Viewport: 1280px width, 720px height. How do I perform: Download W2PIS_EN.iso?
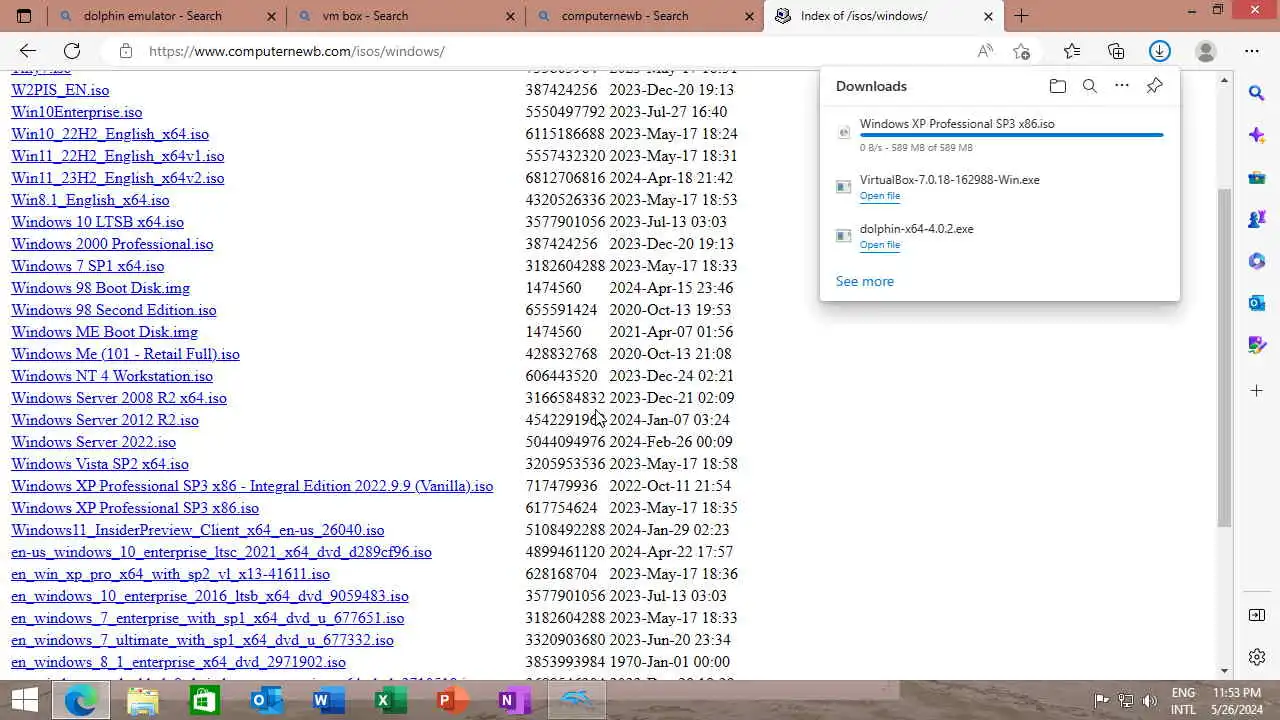[60, 90]
